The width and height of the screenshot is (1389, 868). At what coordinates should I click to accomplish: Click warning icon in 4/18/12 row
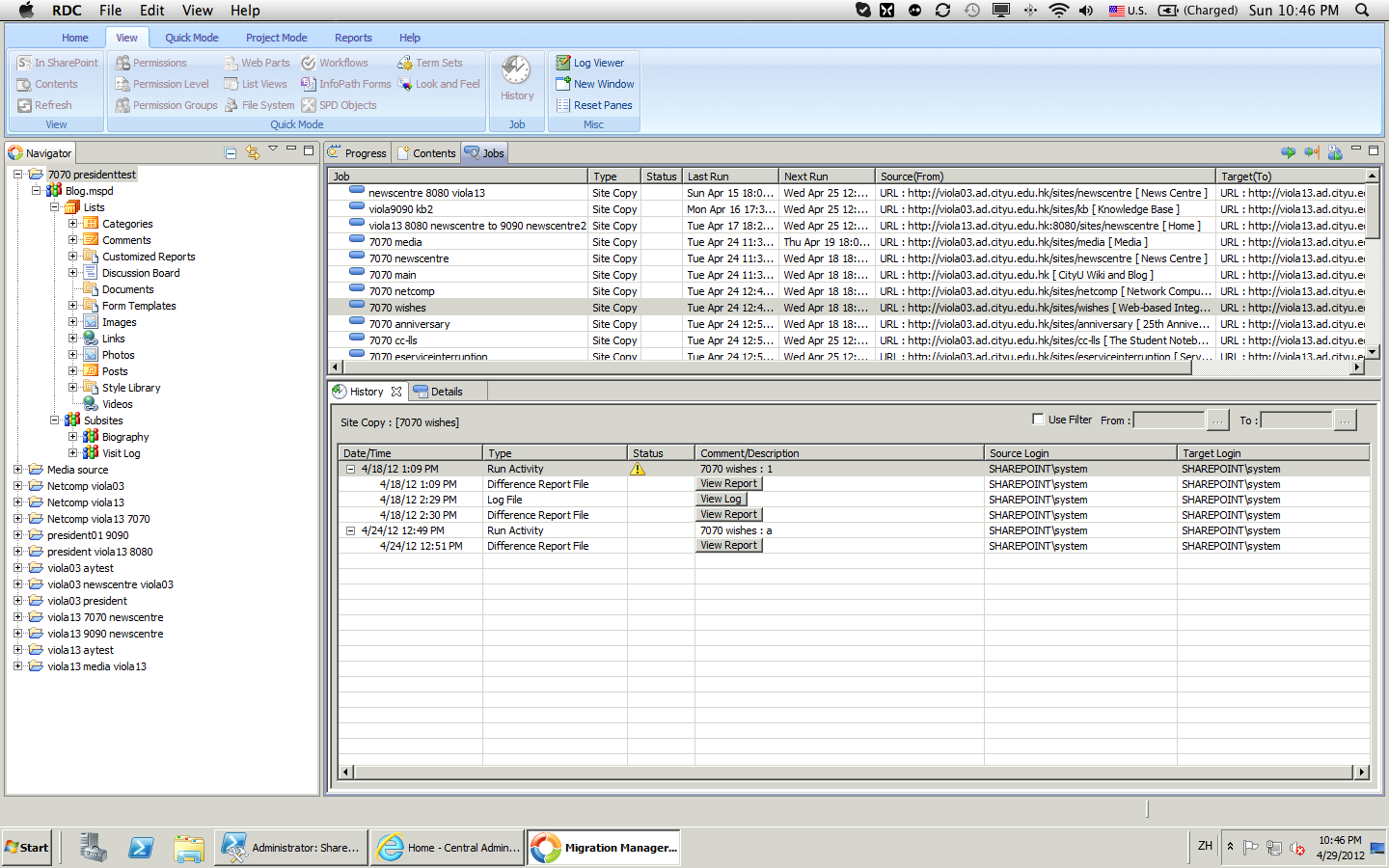coord(637,469)
